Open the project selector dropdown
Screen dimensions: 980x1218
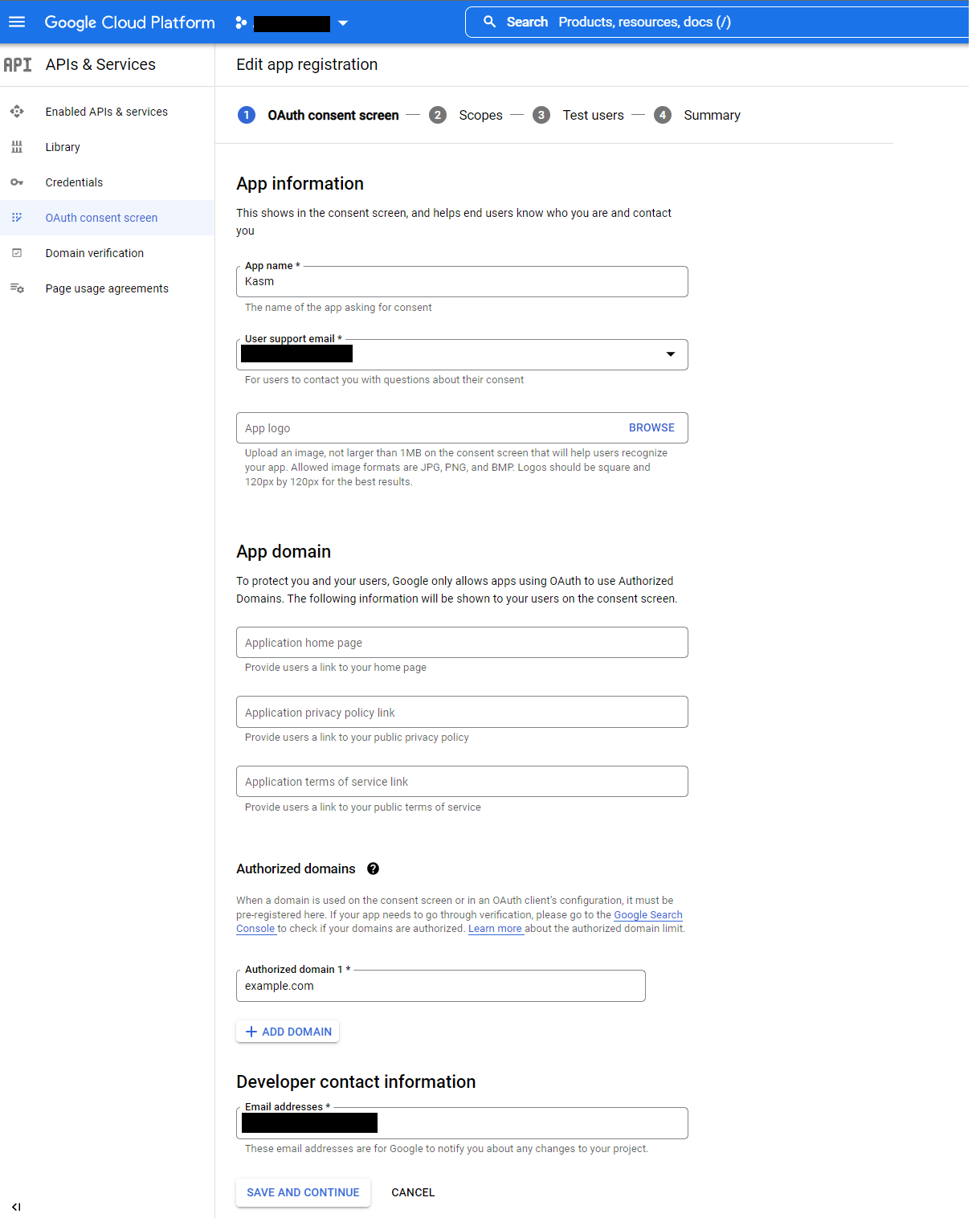click(343, 22)
